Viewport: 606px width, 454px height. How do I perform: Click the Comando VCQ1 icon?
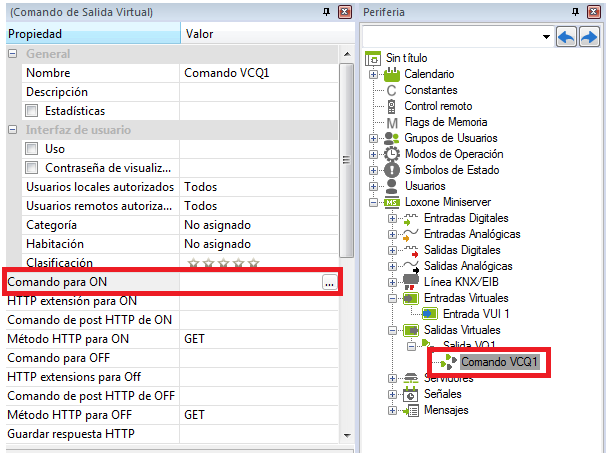click(x=448, y=362)
